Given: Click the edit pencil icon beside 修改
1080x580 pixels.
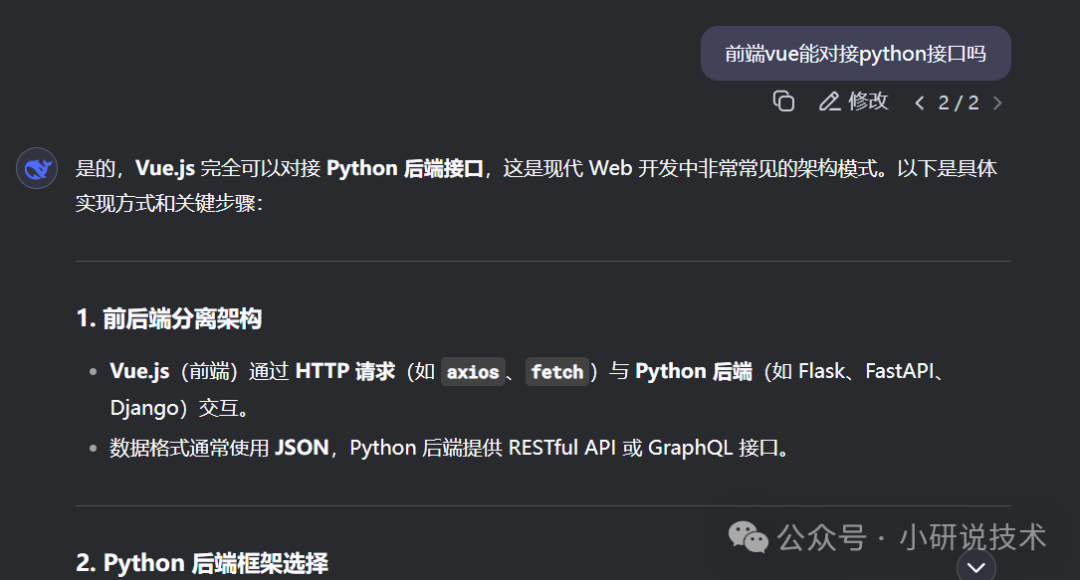Looking at the screenshot, I should click(829, 101).
